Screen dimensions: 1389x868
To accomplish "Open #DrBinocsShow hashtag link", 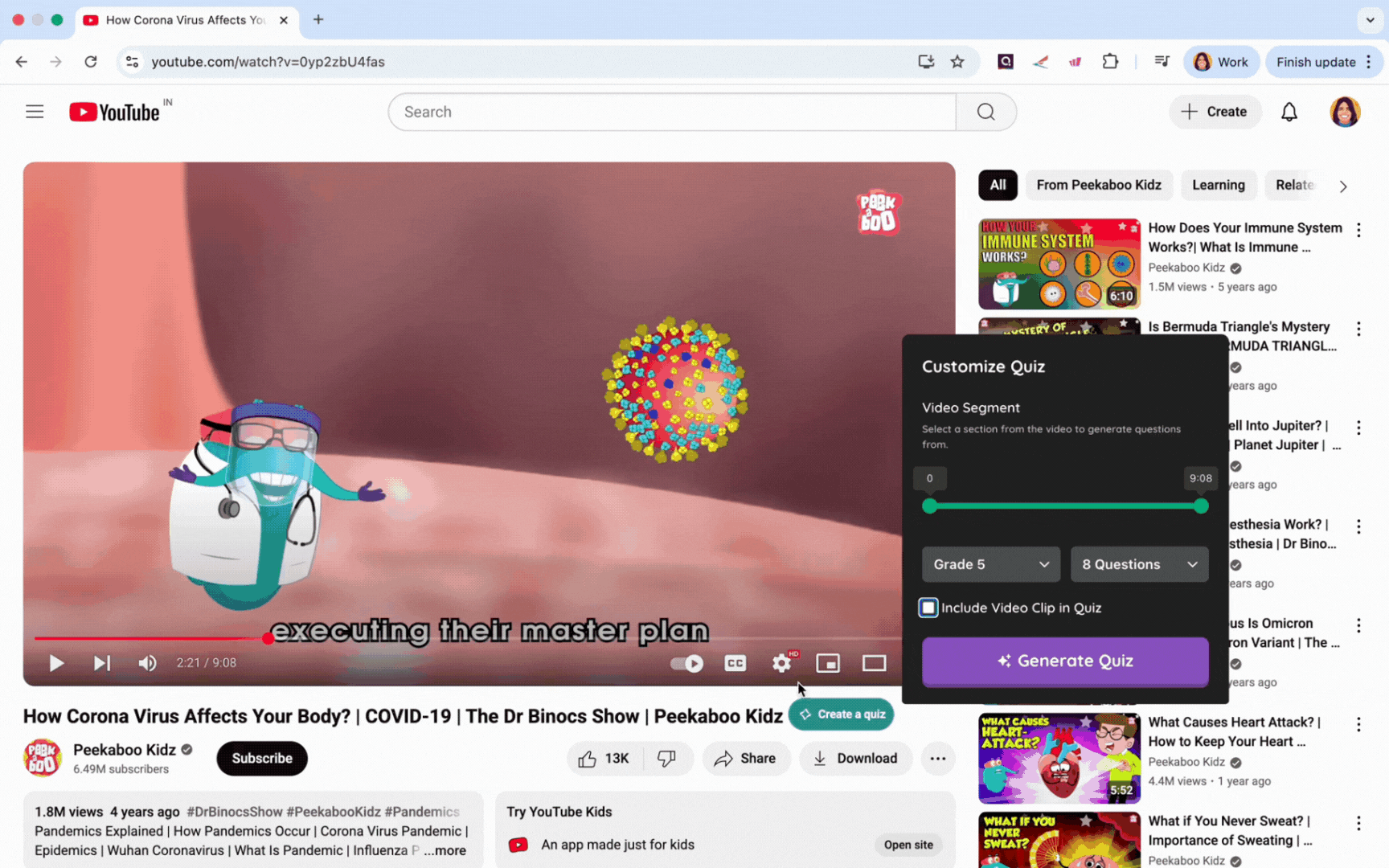I will click(235, 812).
